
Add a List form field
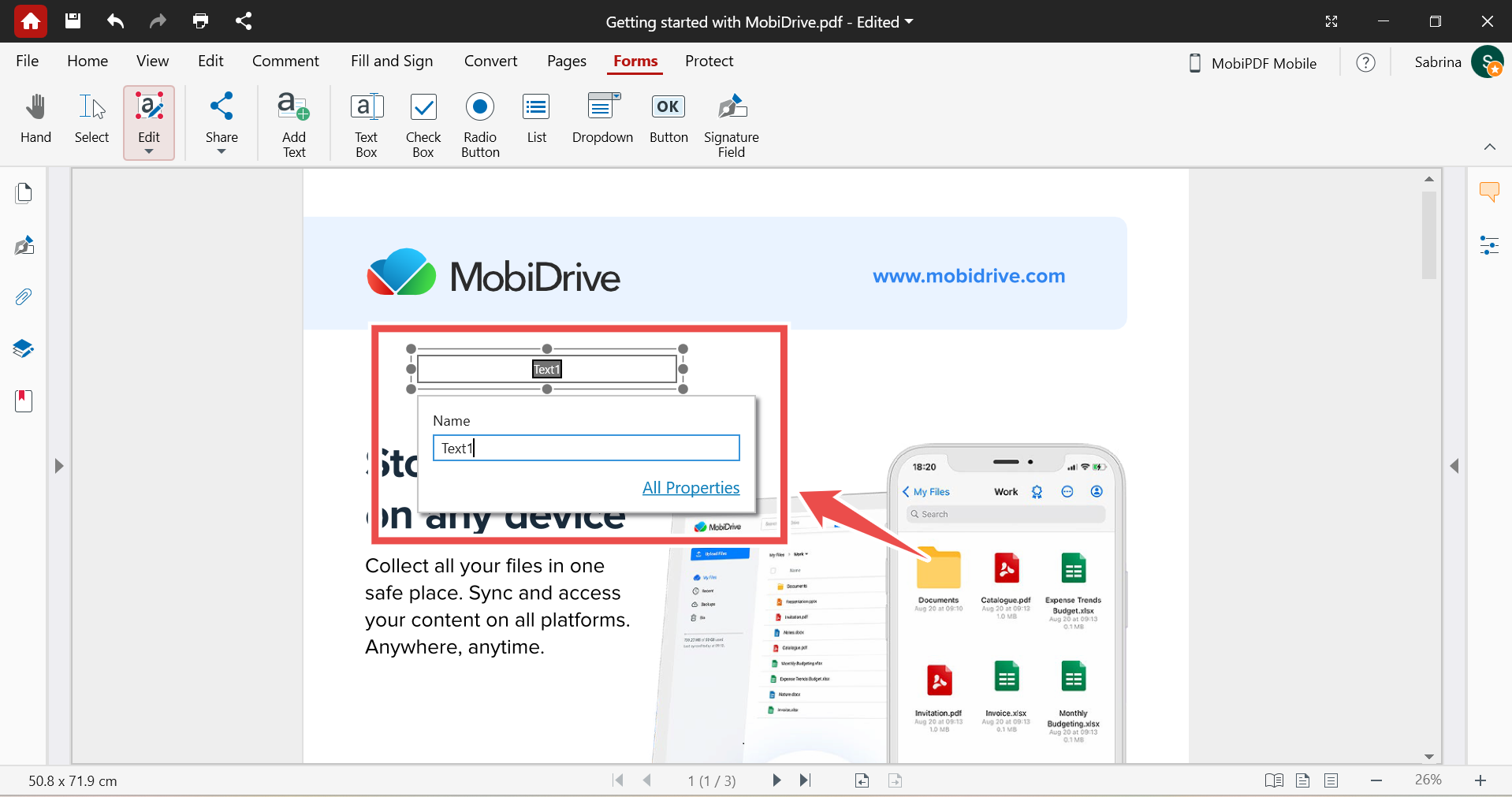pyautogui.click(x=536, y=120)
